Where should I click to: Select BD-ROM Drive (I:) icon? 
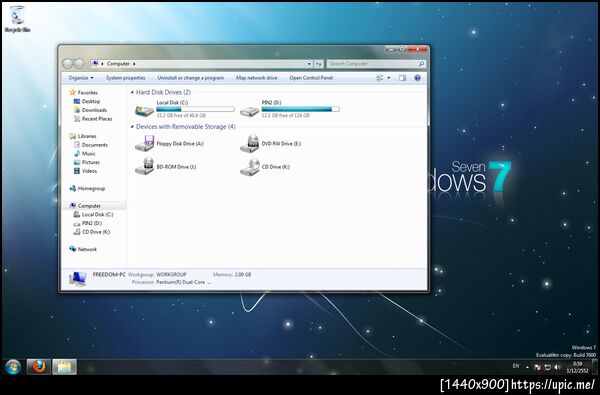[x=145, y=166]
